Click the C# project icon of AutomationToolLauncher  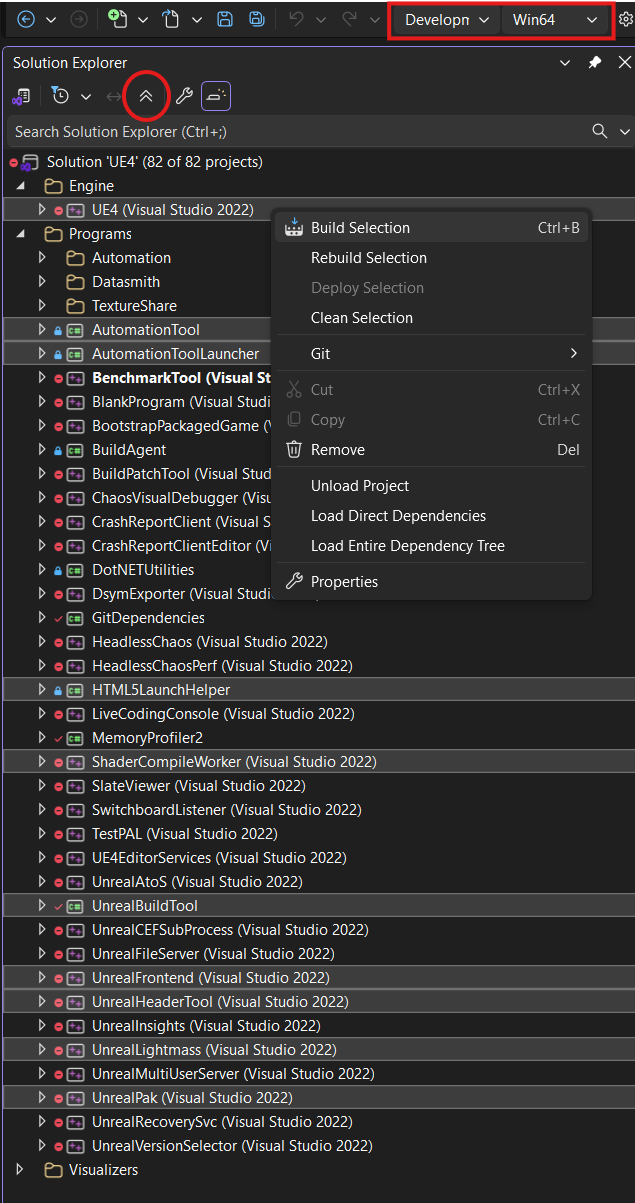75,354
